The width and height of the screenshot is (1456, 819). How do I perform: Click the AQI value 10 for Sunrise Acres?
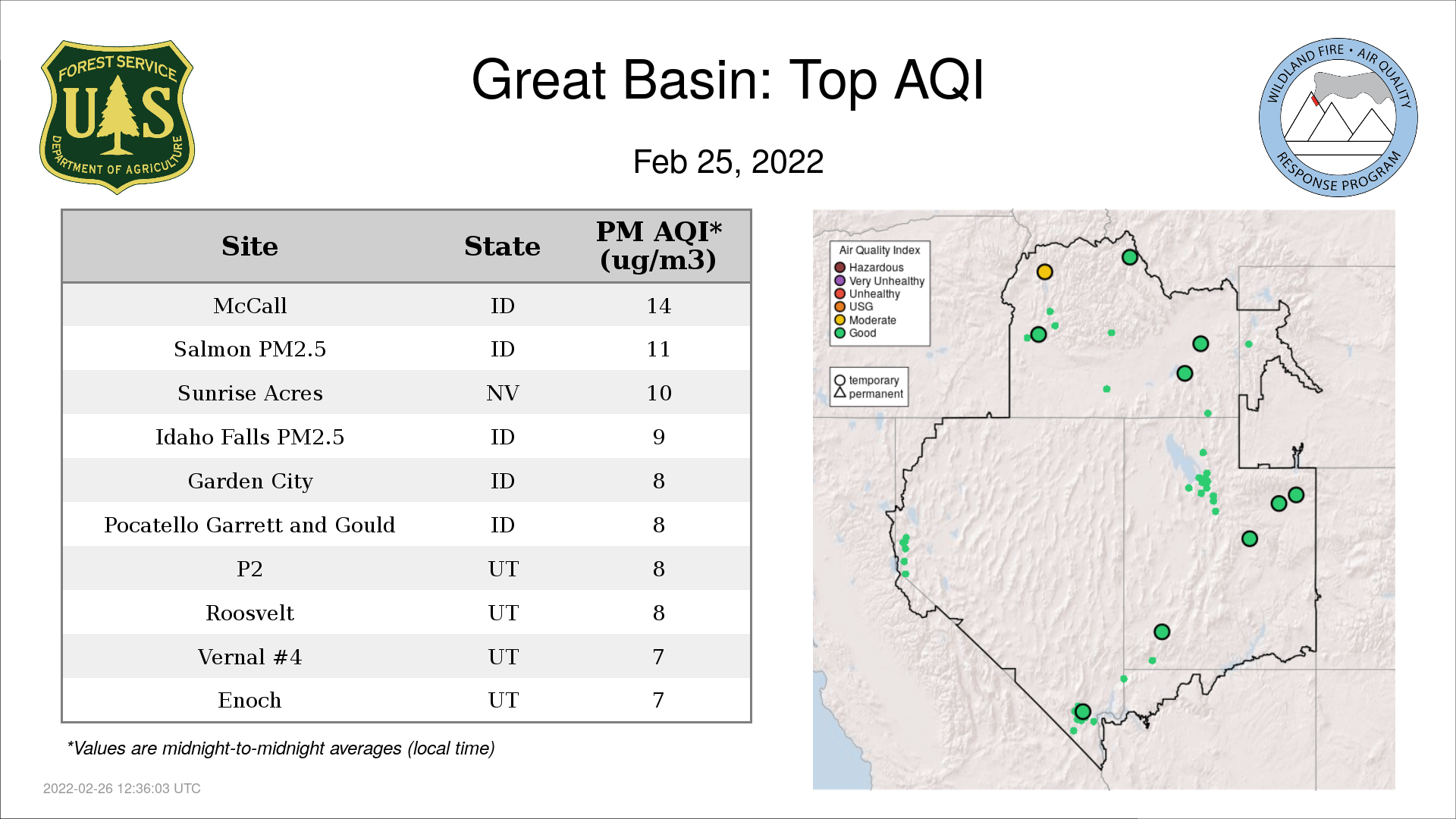coord(658,393)
